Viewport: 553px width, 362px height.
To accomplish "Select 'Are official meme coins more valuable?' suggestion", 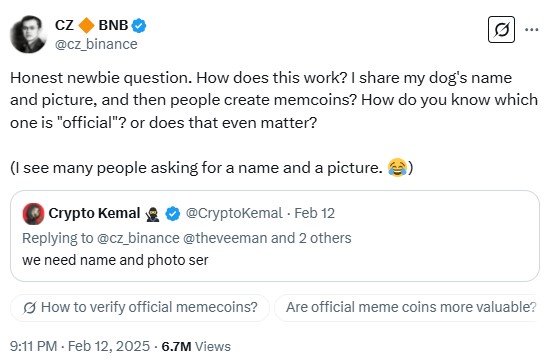I will (x=406, y=308).
